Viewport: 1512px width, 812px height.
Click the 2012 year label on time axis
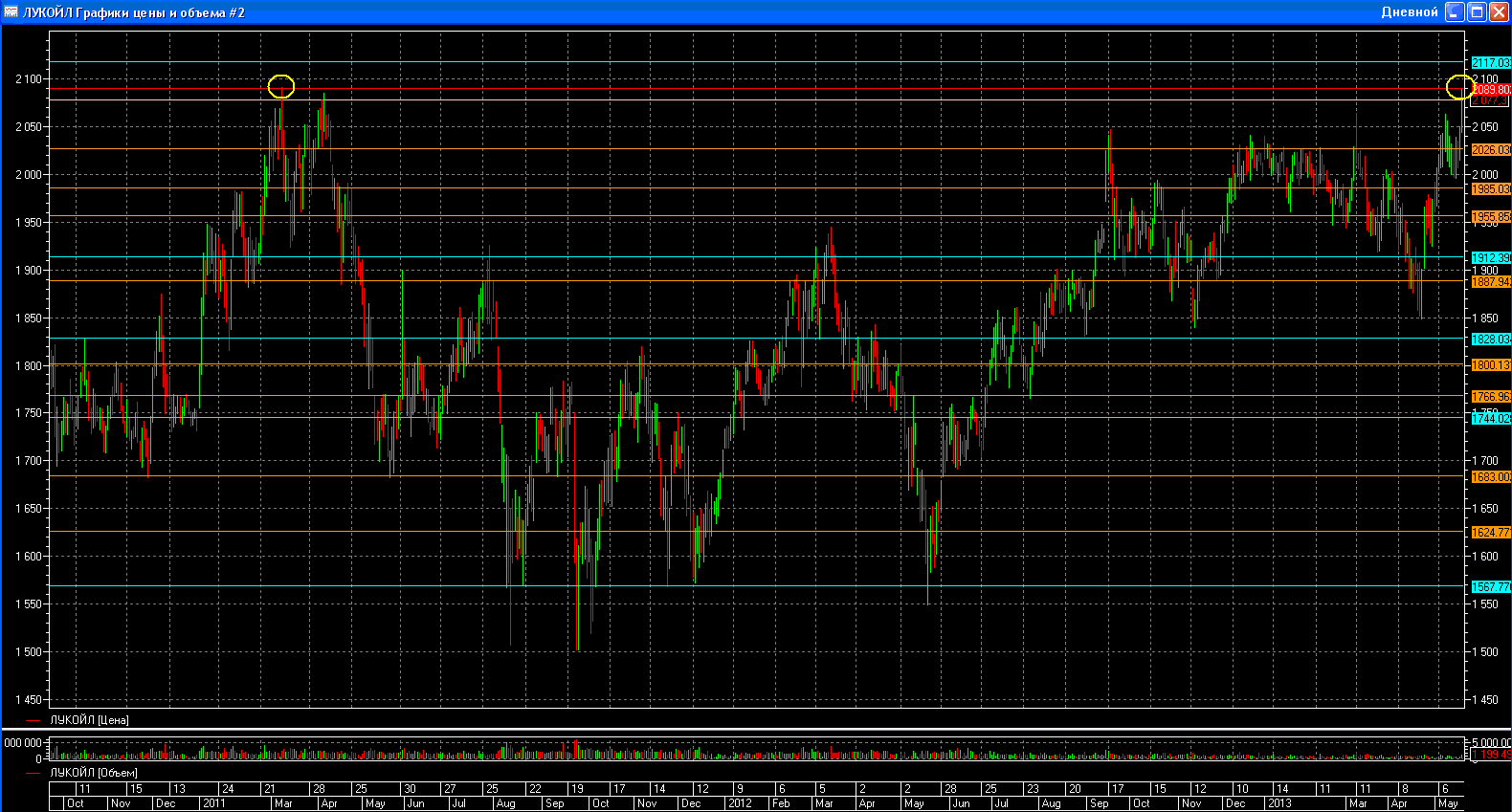[x=740, y=803]
